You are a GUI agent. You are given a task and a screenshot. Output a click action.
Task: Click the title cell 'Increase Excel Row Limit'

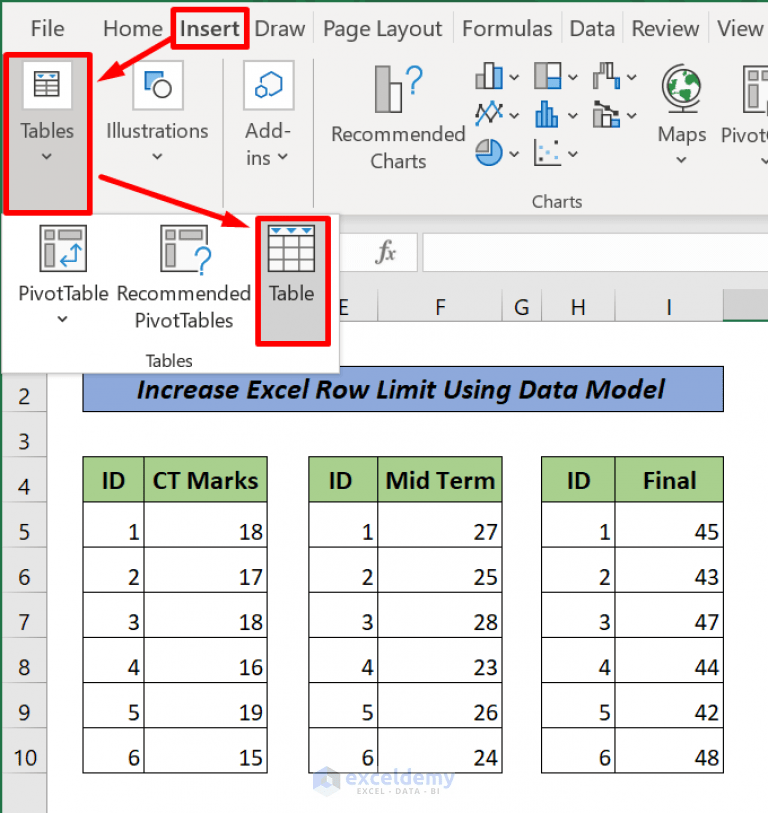(403, 389)
